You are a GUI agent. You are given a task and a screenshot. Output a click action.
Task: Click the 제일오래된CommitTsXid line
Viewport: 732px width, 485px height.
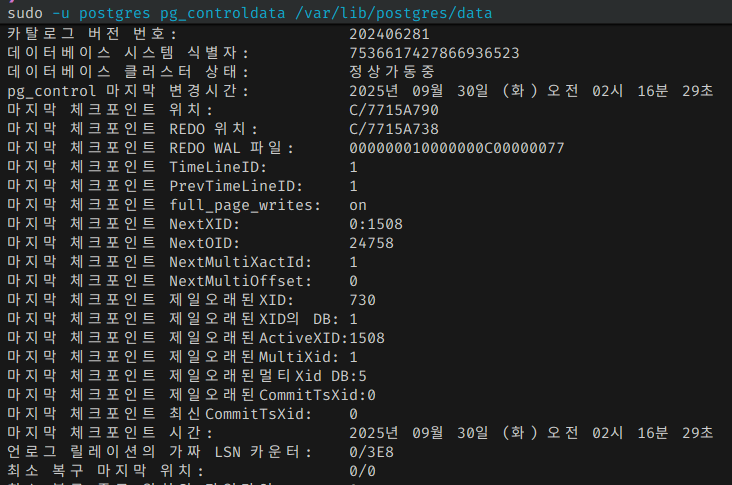(x=191, y=395)
